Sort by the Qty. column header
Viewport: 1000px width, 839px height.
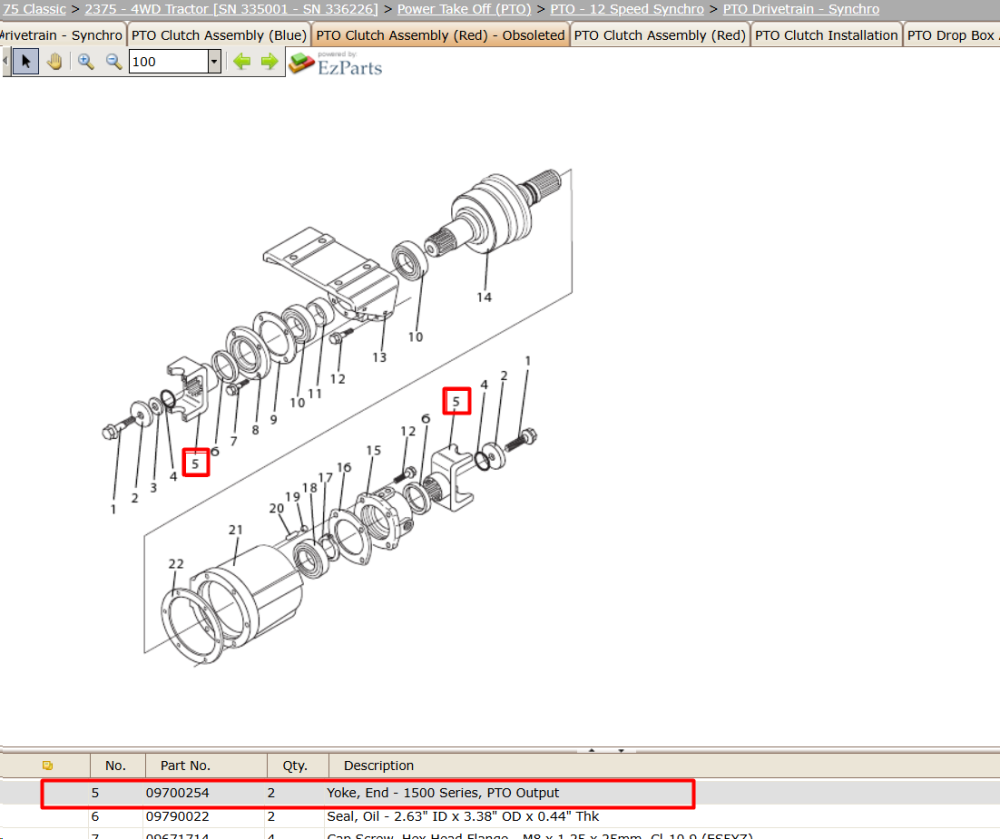point(297,766)
